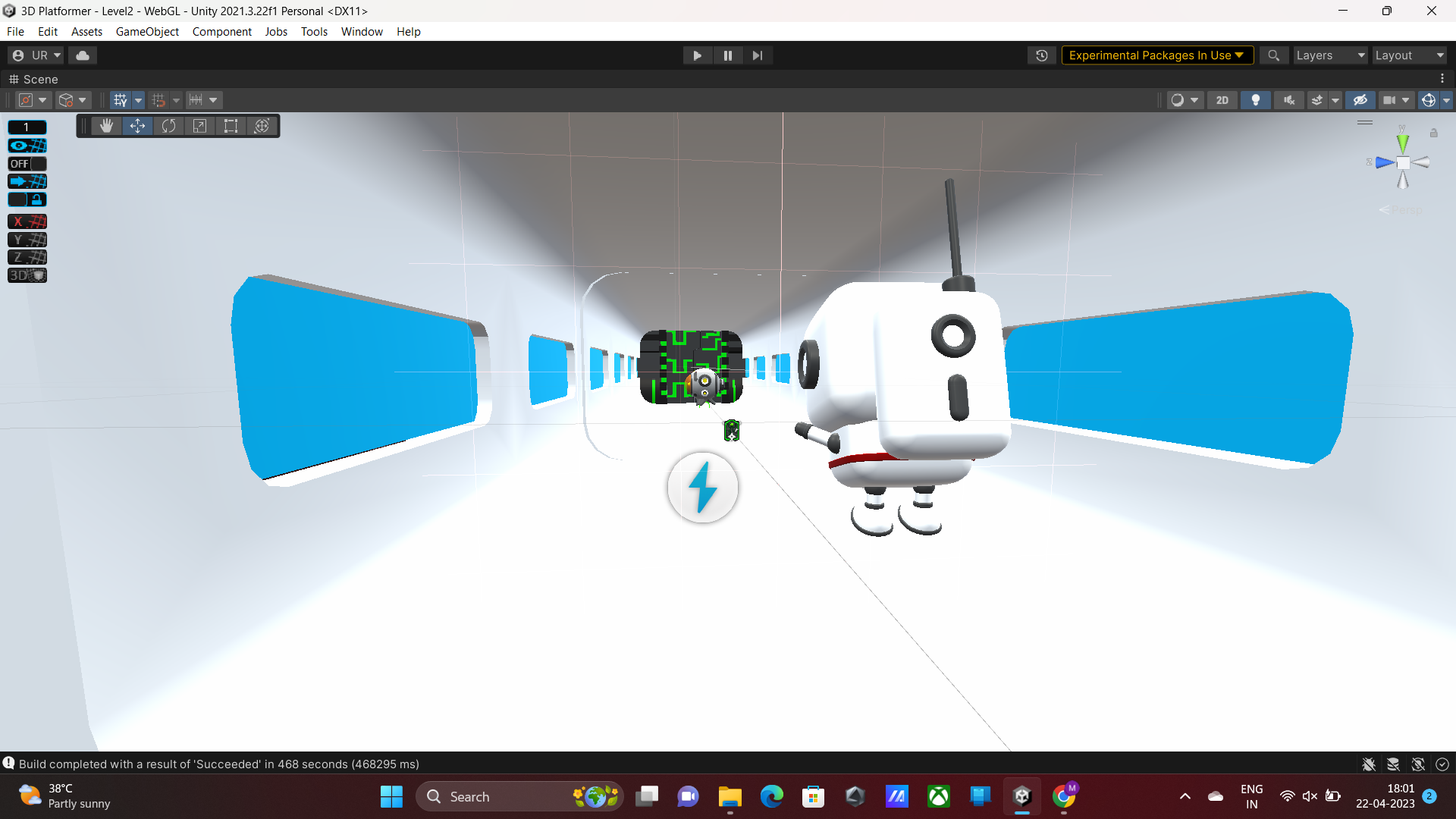Open the pivot tool handle dropdown
Image resolution: width=1456 pixels, height=819 pixels.
coord(33,100)
